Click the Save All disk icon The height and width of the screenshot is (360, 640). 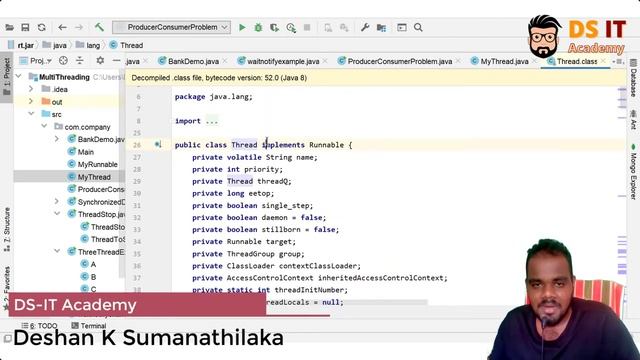click(25, 27)
